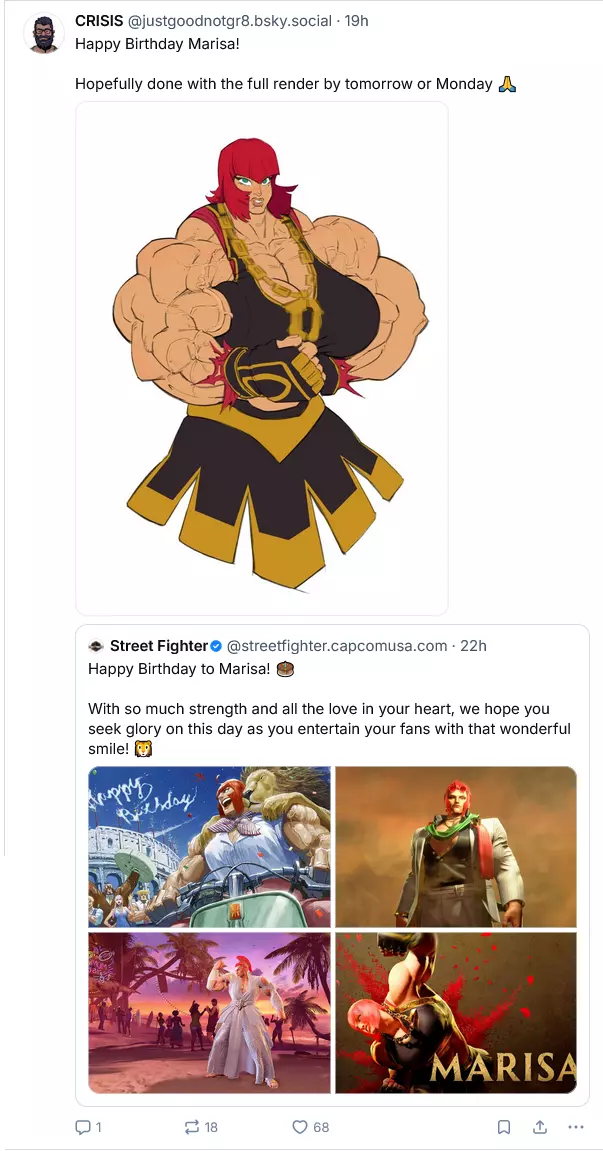Open the Street Fighter display name
Image resolution: width=603 pixels, height=1151 pixels.
[159, 646]
